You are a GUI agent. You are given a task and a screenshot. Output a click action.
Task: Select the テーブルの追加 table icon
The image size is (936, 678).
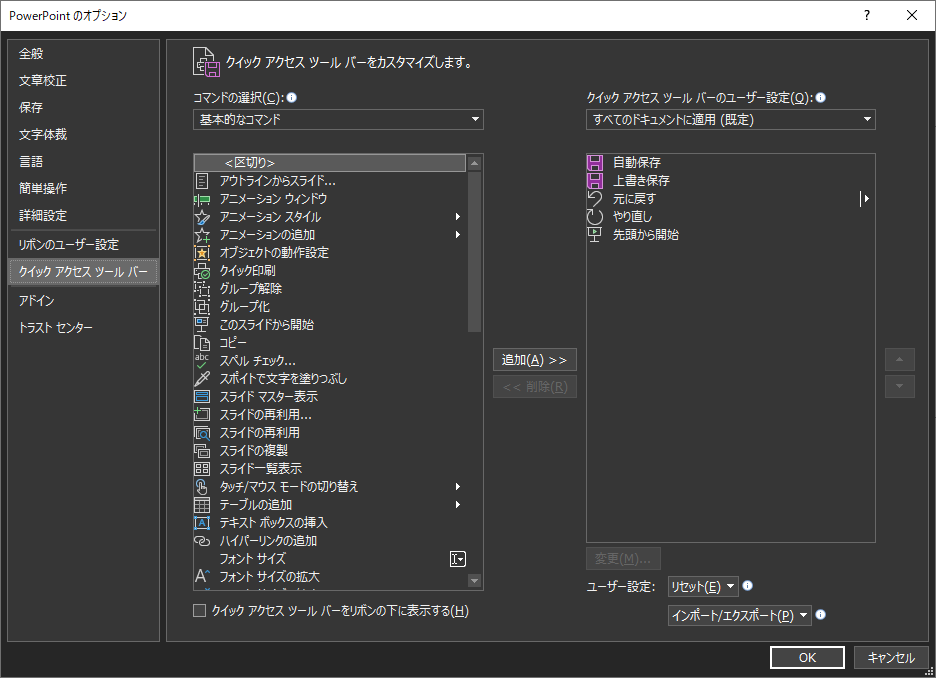202,504
